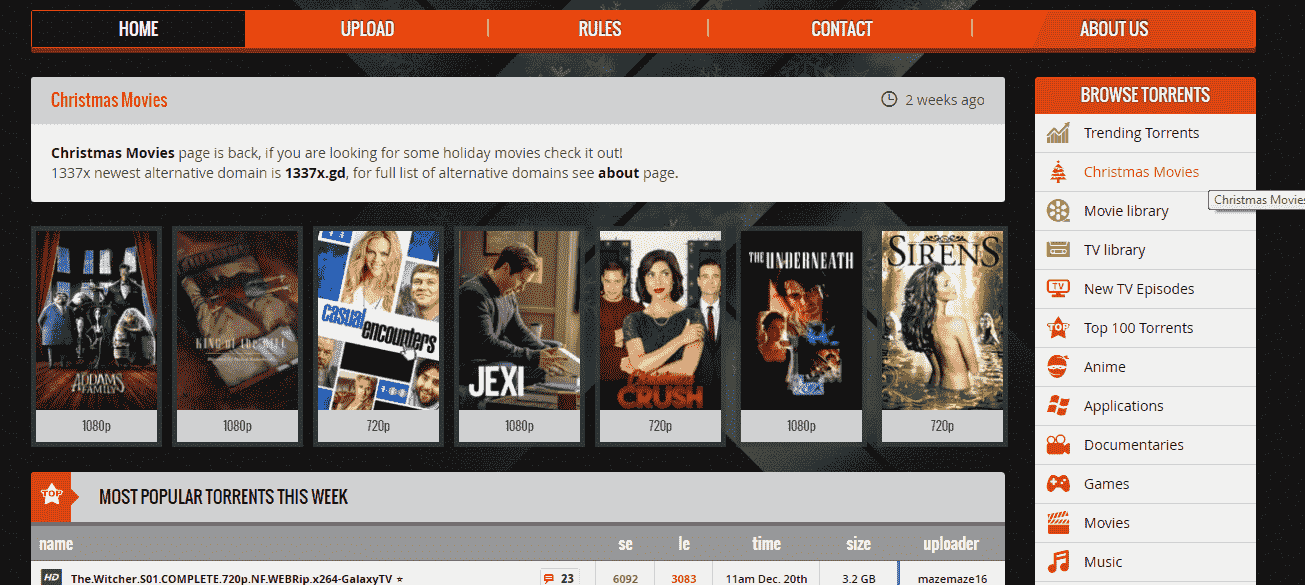The image size is (1305, 585).
Task: Open Christmas Movies in Browse Torrents
Action: pyautogui.click(x=1141, y=172)
